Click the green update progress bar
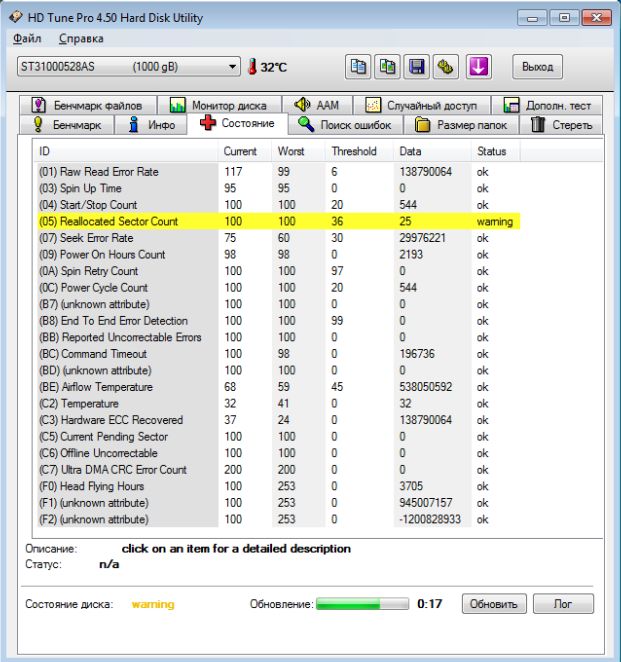This screenshot has height=662, width=621. pos(362,604)
